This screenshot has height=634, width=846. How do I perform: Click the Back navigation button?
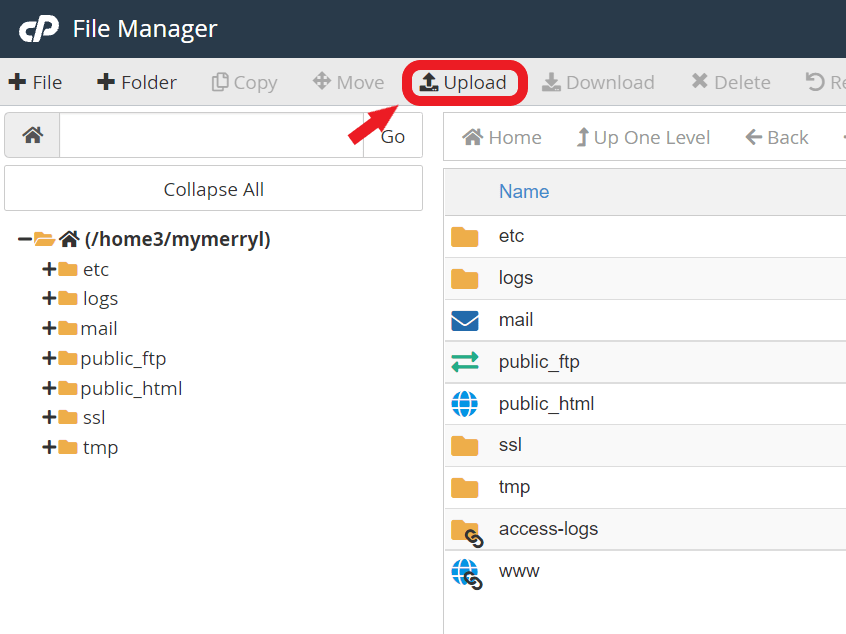(x=777, y=138)
